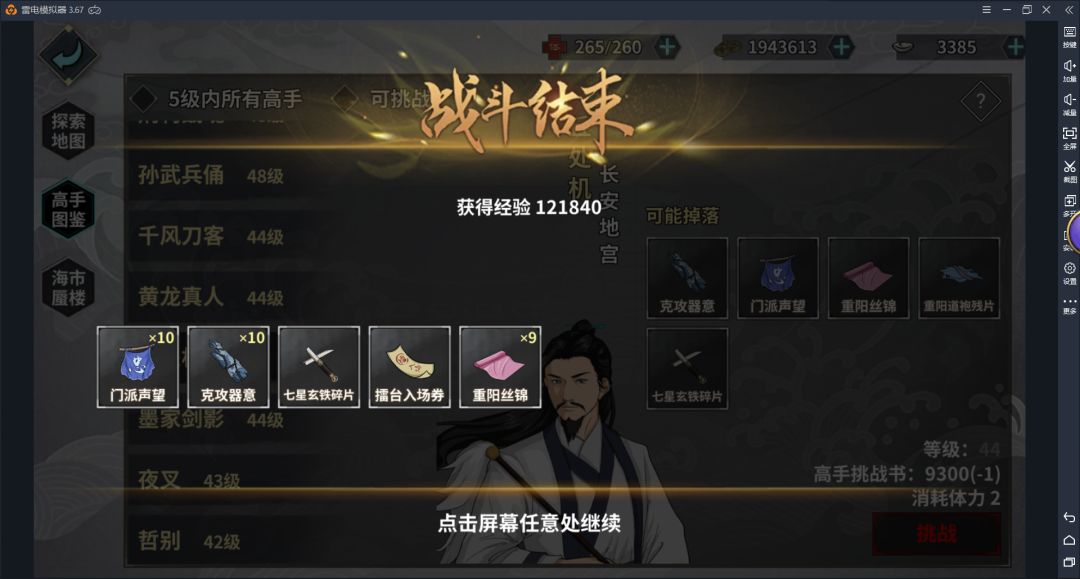
Task: Click 点击屏幕任意处继续 to continue
Action: tap(529, 523)
